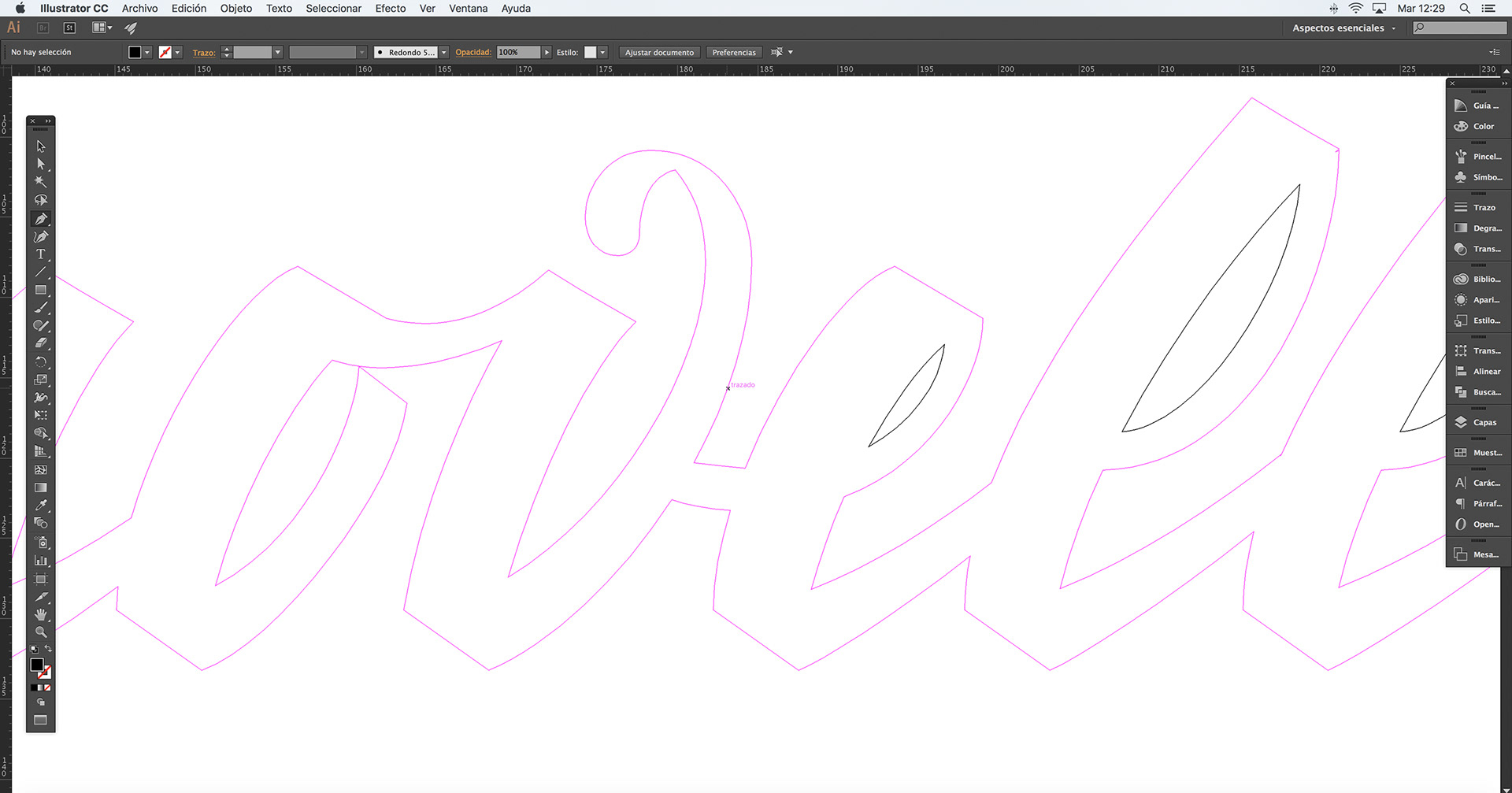
Task: Select the Mesh tool
Action: pos(41,469)
